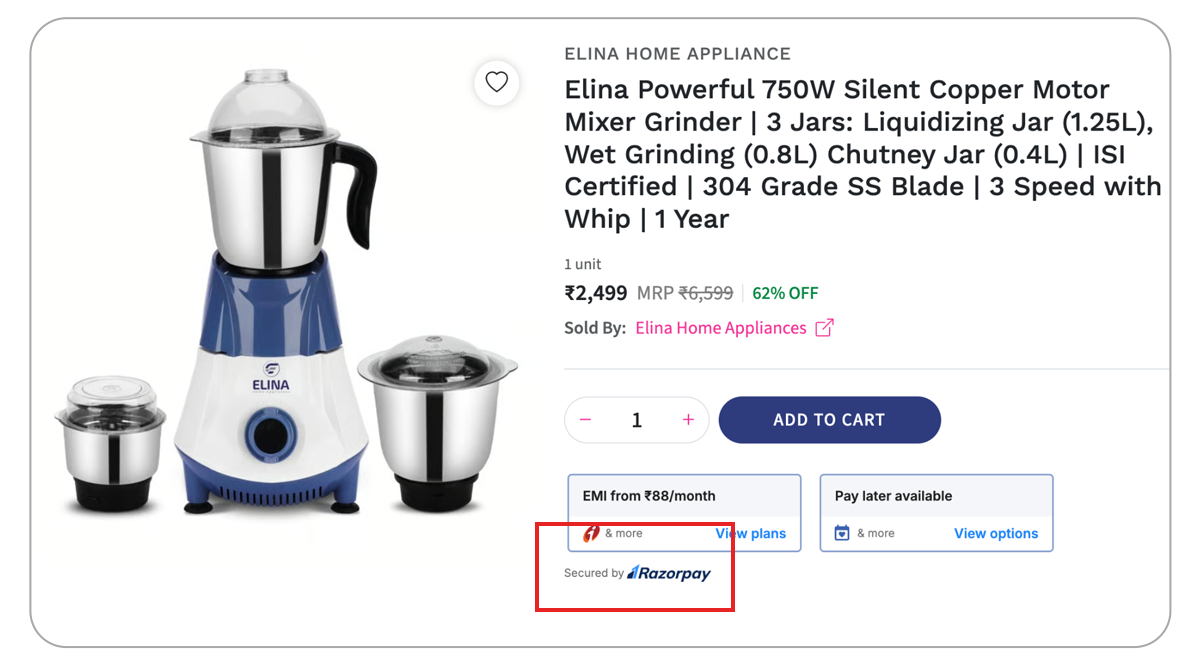This screenshot has width=1200, height=665.
Task: Select the EMI from ₹88/month card
Action: (684, 513)
